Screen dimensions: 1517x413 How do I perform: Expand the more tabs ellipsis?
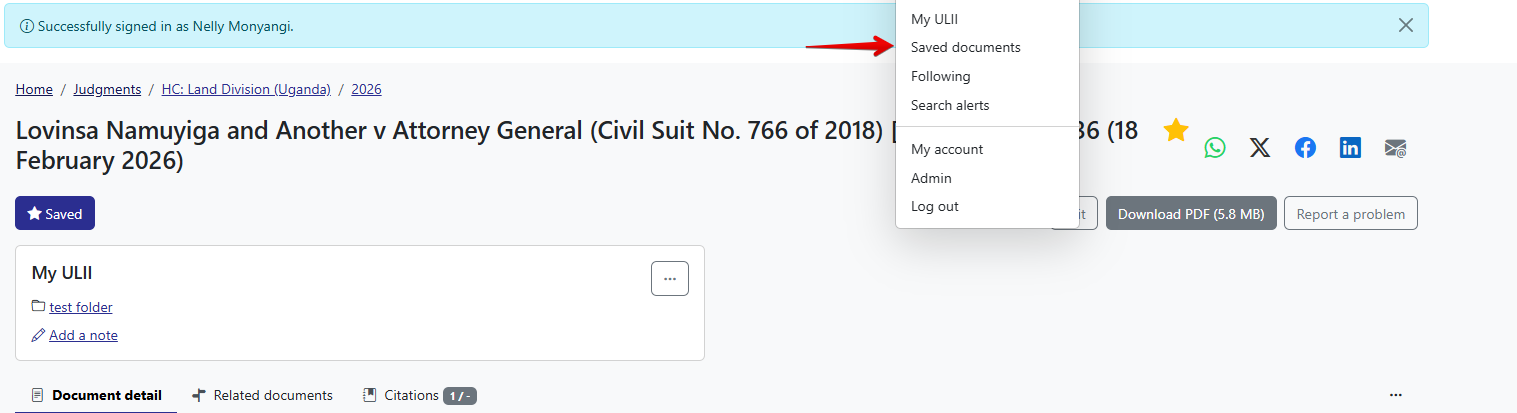(1395, 395)
